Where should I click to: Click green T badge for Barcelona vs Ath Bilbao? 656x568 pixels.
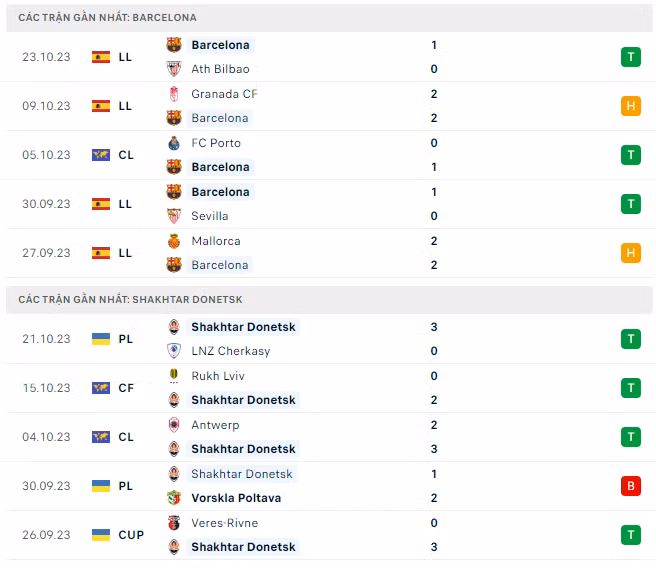pyautogui.click(x=631, y=57)
